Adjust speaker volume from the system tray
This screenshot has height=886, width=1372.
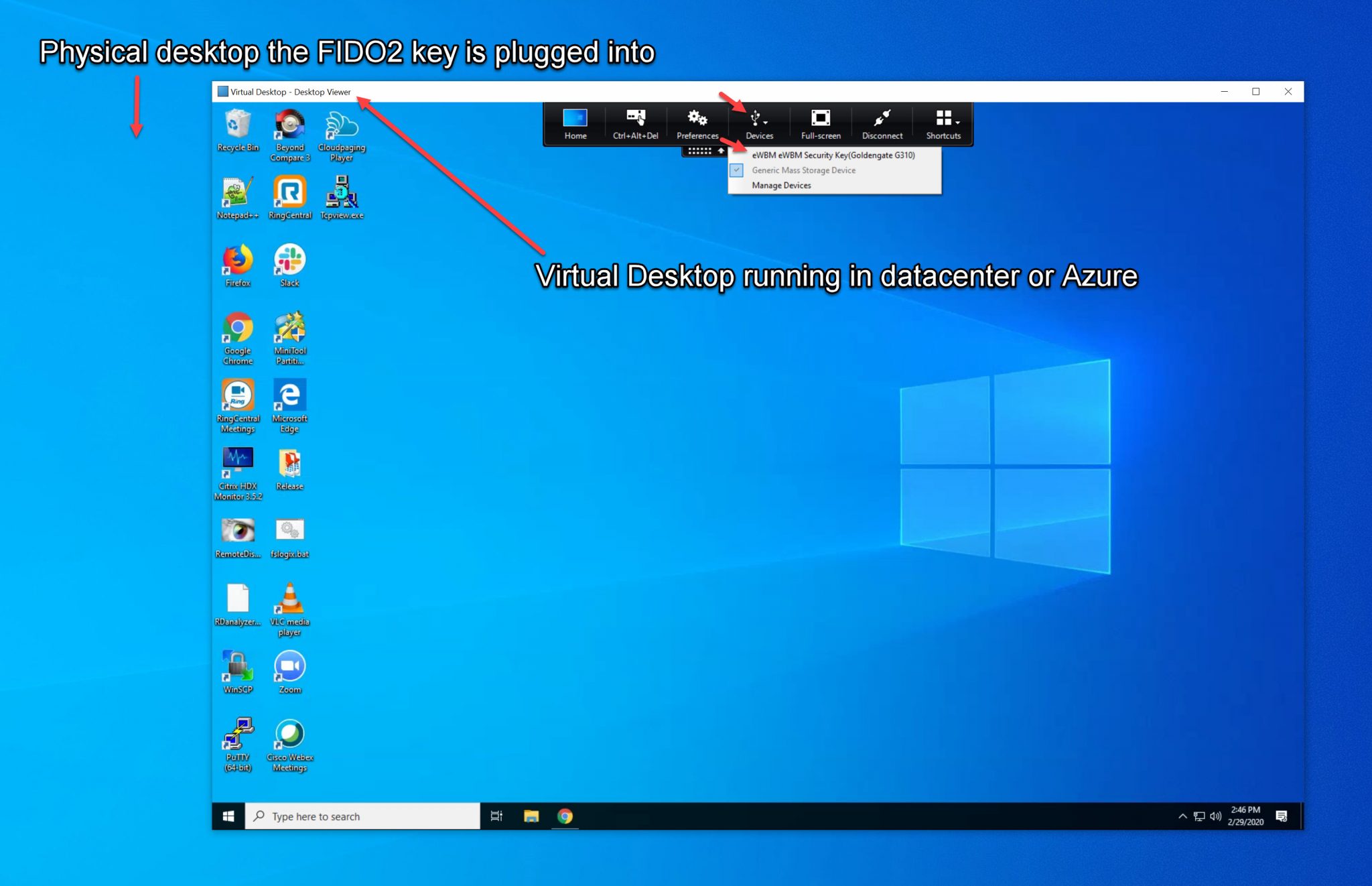coord(1215,816)
